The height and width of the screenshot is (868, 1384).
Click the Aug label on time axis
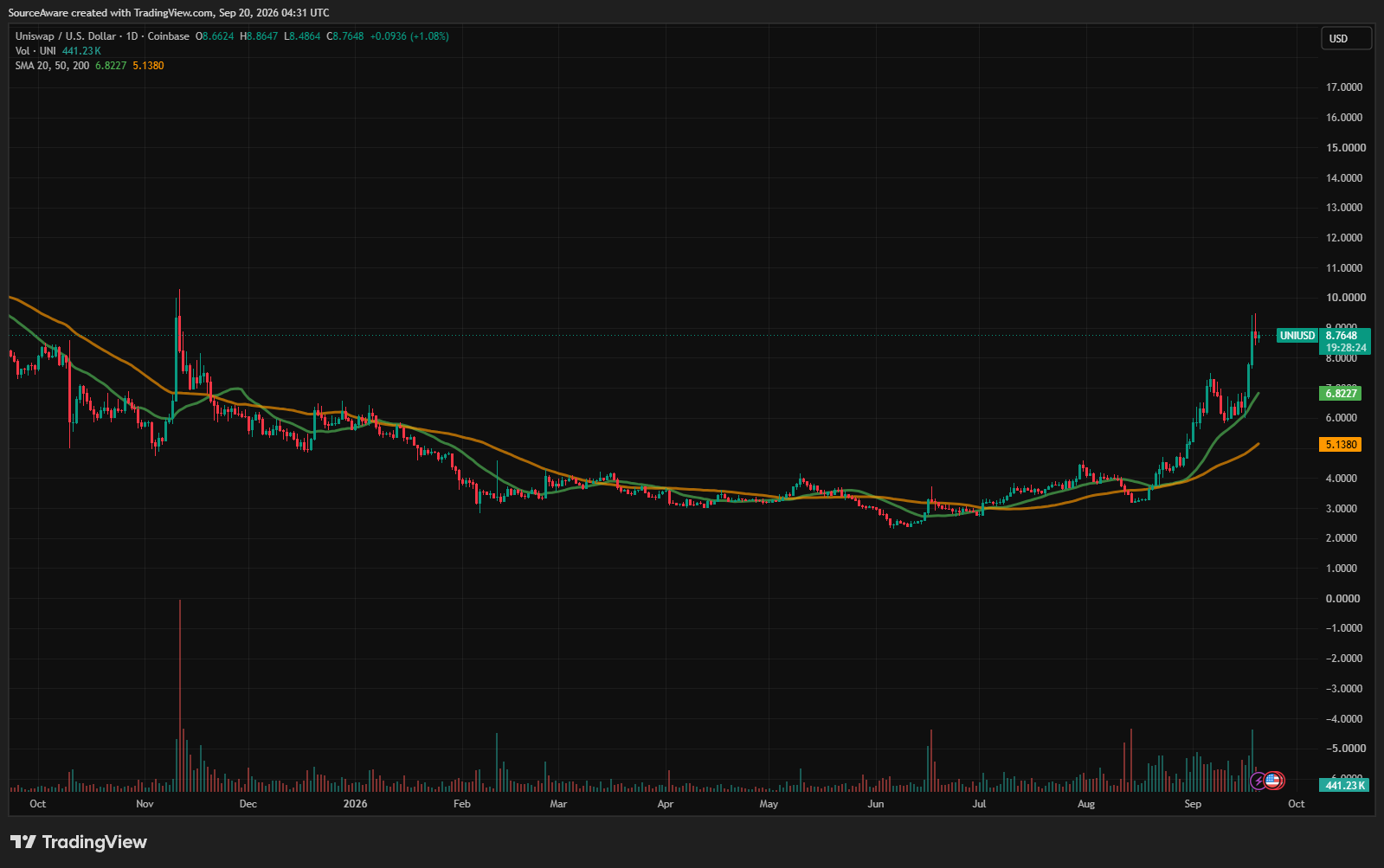coord(1086,804)
